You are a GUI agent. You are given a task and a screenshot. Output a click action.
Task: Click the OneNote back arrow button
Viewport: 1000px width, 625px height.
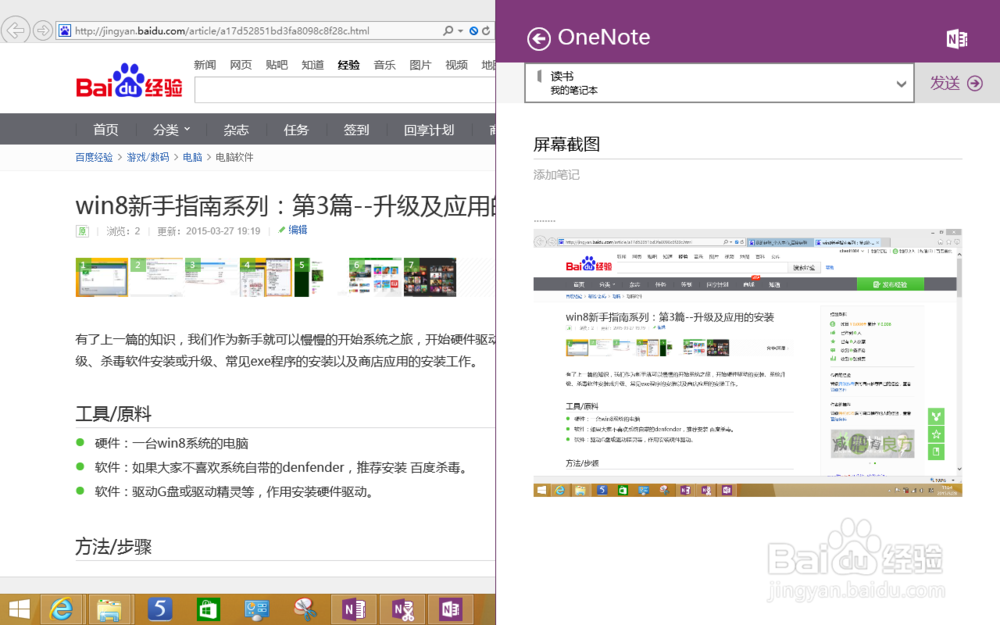[539, 38]
